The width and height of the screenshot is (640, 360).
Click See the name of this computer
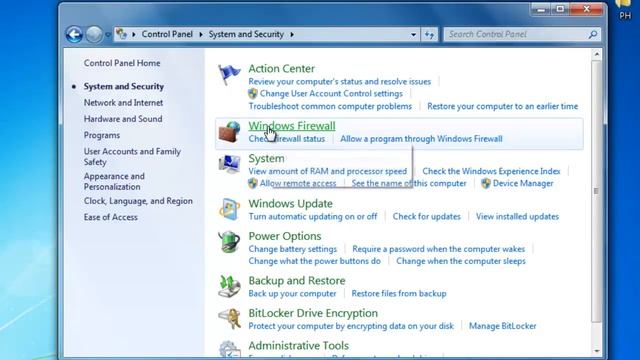pyautogui.click(x=409, y=184)
